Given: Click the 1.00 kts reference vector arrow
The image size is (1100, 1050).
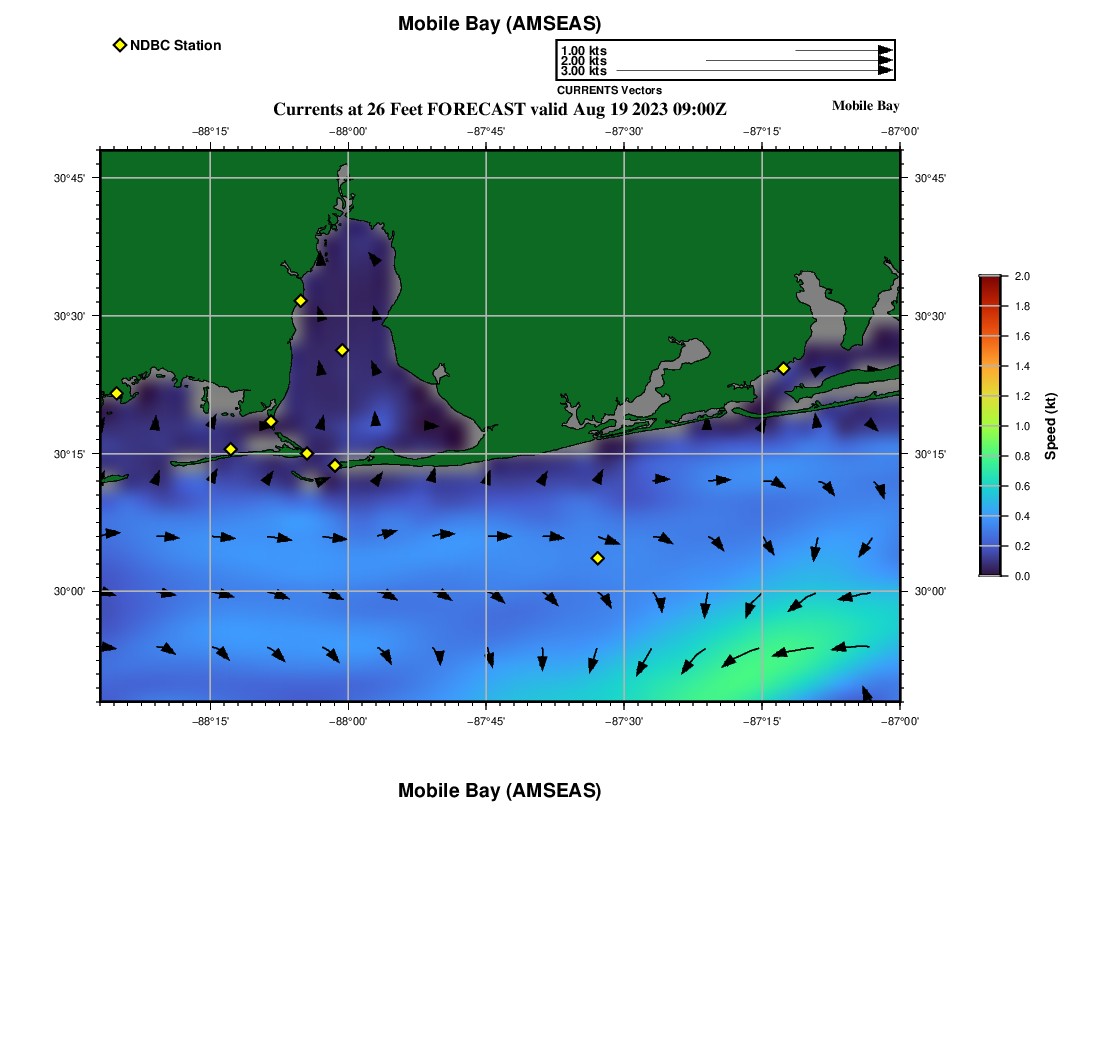Looking at the screenshot, I should (x=843, y=50).
